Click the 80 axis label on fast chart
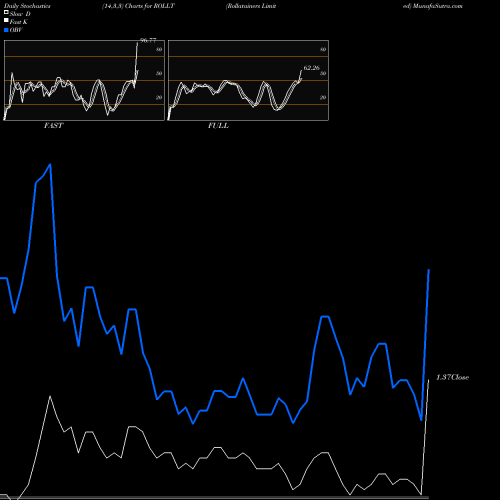500x500 pixels. tap(159, 49)
